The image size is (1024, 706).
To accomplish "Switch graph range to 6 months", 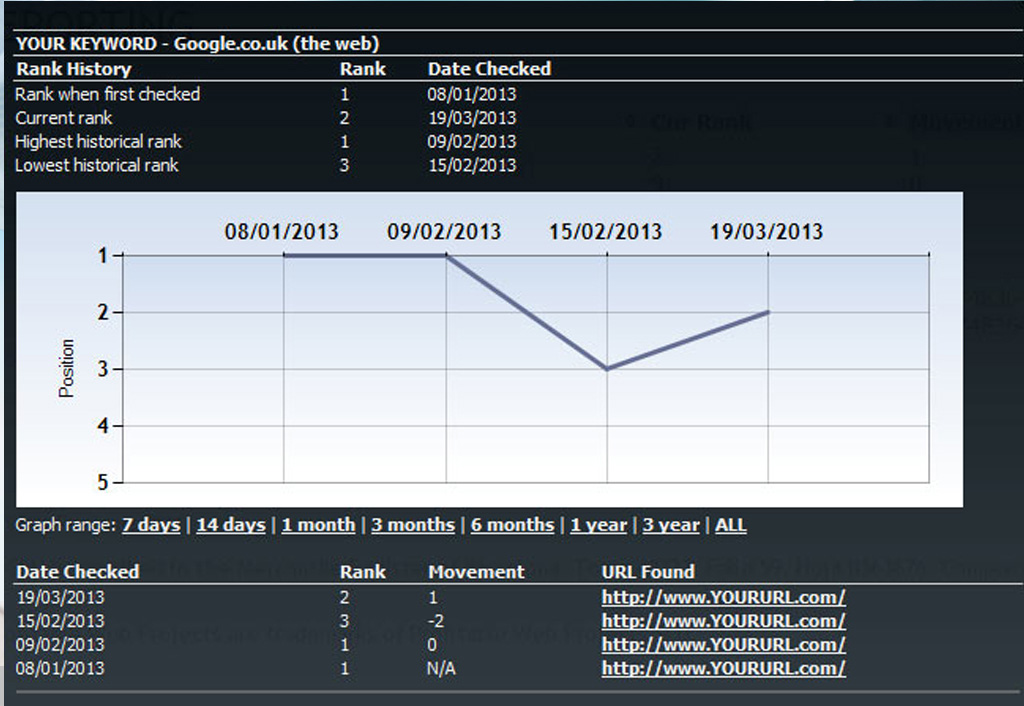I will click(x=512, y=525).
